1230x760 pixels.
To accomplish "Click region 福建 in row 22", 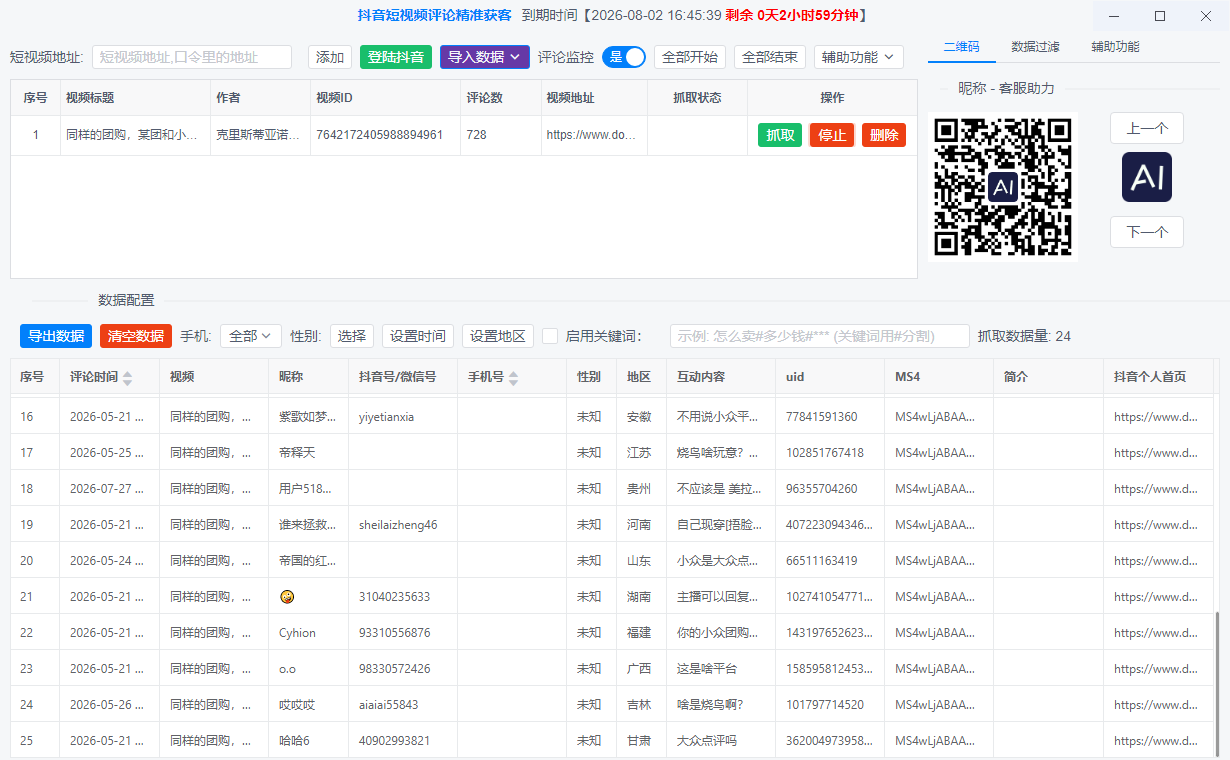I will [x=639, y=633].
